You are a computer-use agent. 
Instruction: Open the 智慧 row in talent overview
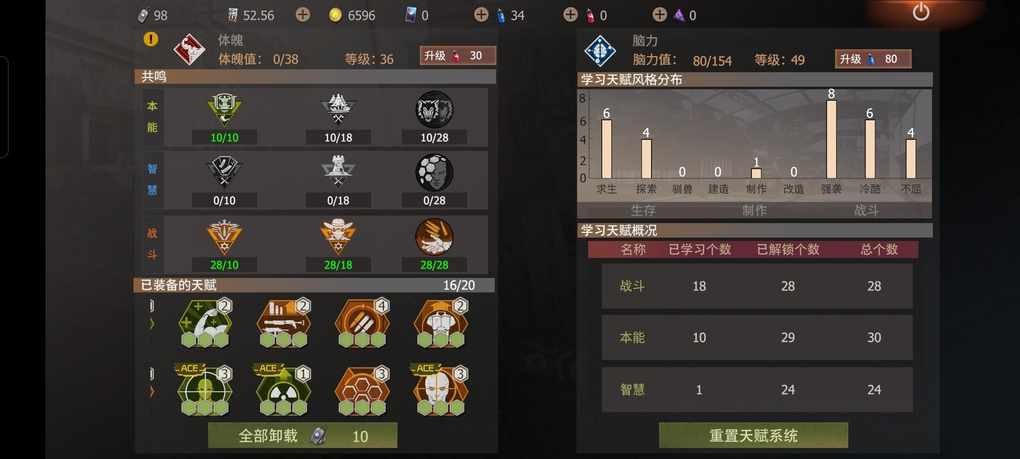(757, 389)
